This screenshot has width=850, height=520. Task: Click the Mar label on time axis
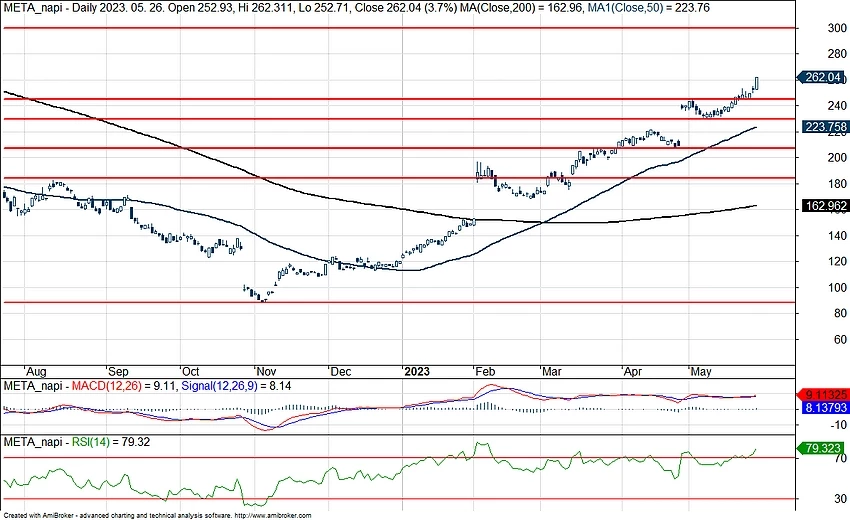tap(552, 372)
